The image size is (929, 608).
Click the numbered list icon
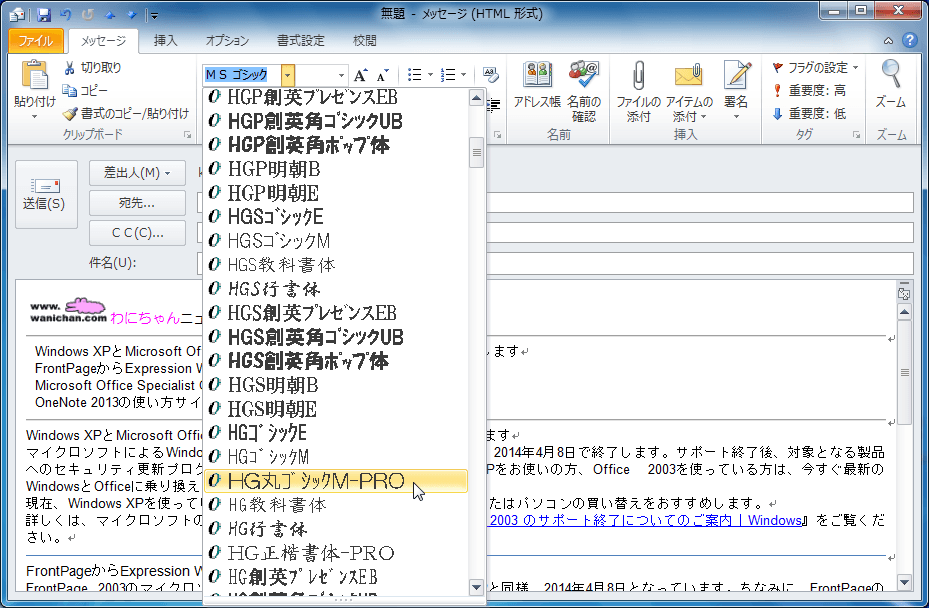(x=448, y=75)
